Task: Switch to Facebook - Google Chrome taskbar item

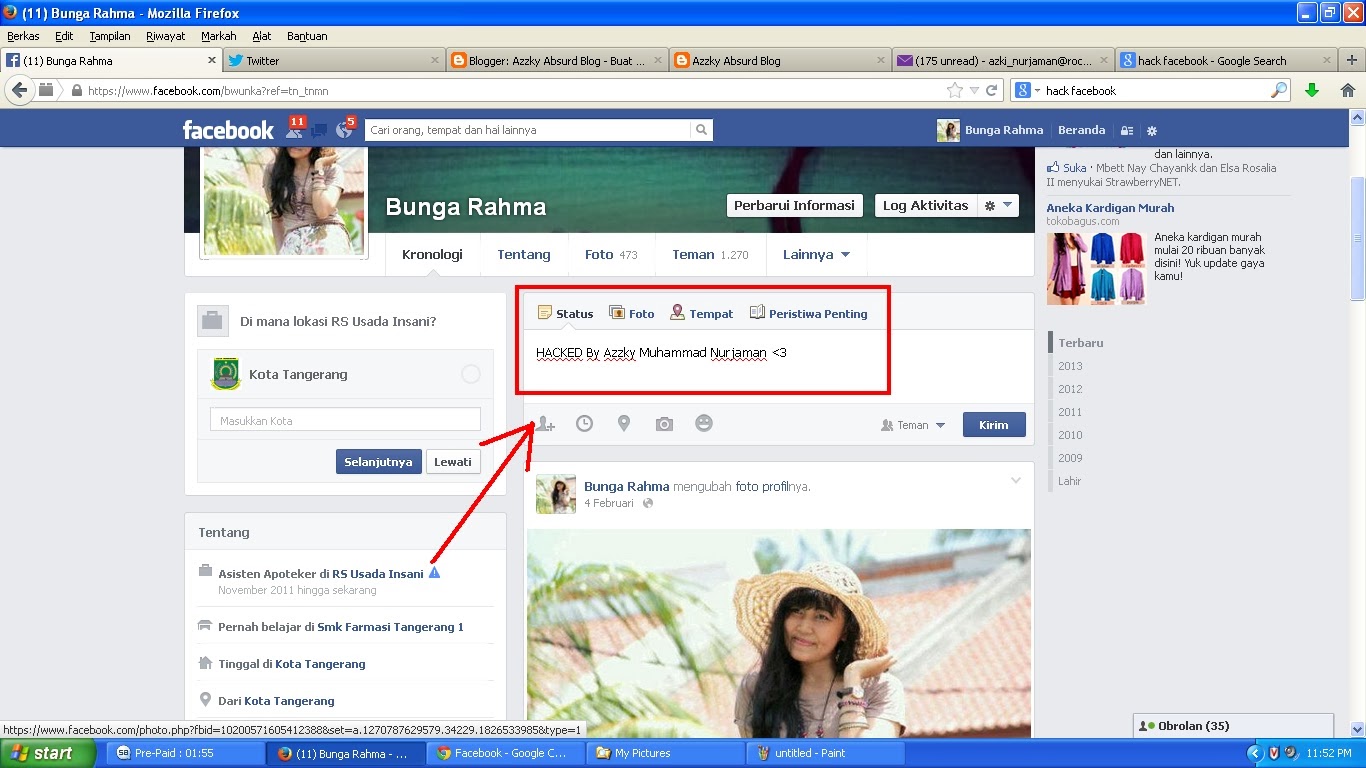Action: pyautogui.click(x=506, y=753)
